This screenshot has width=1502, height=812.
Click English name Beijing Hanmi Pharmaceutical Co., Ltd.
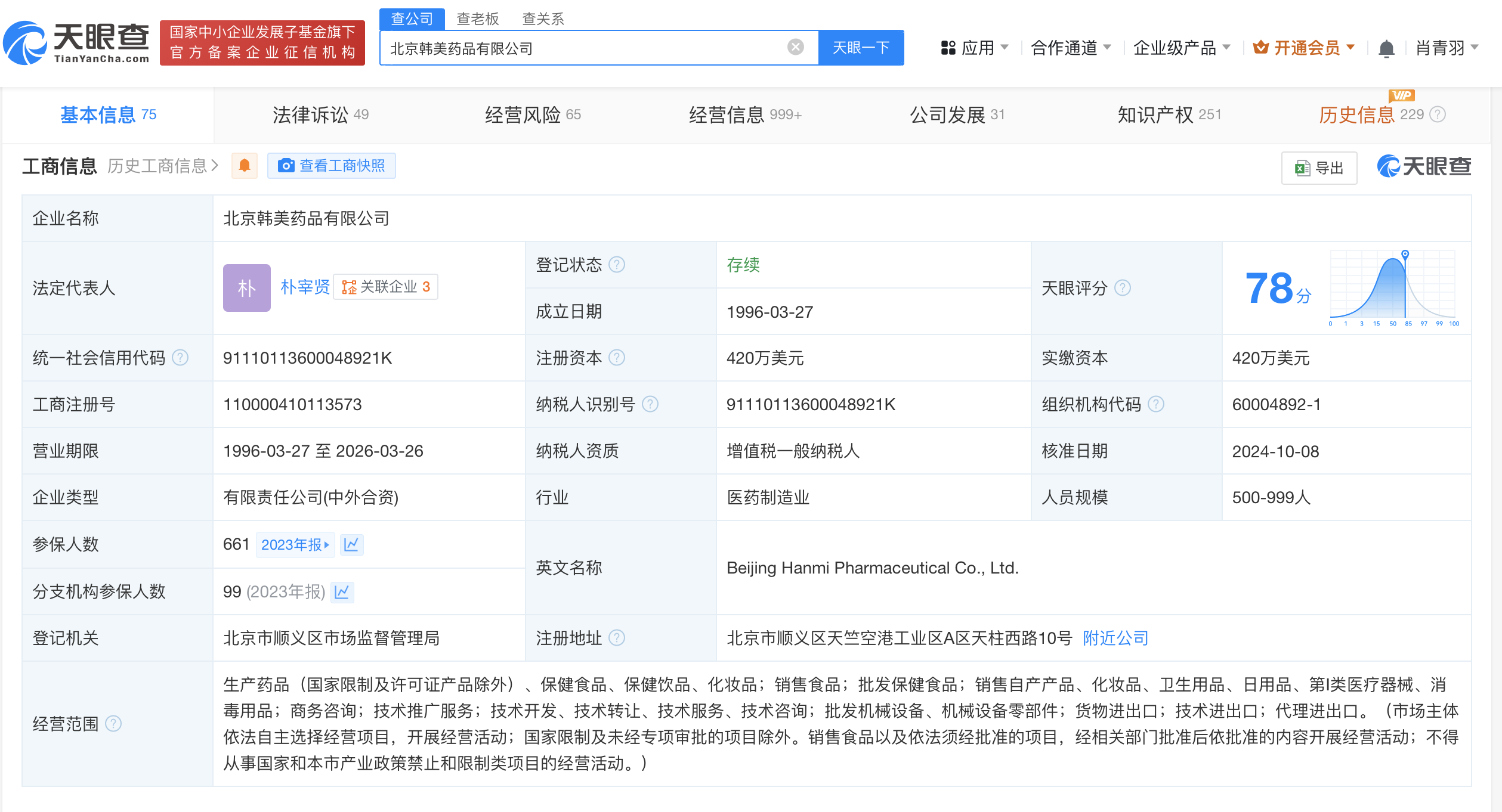[872, 568]
